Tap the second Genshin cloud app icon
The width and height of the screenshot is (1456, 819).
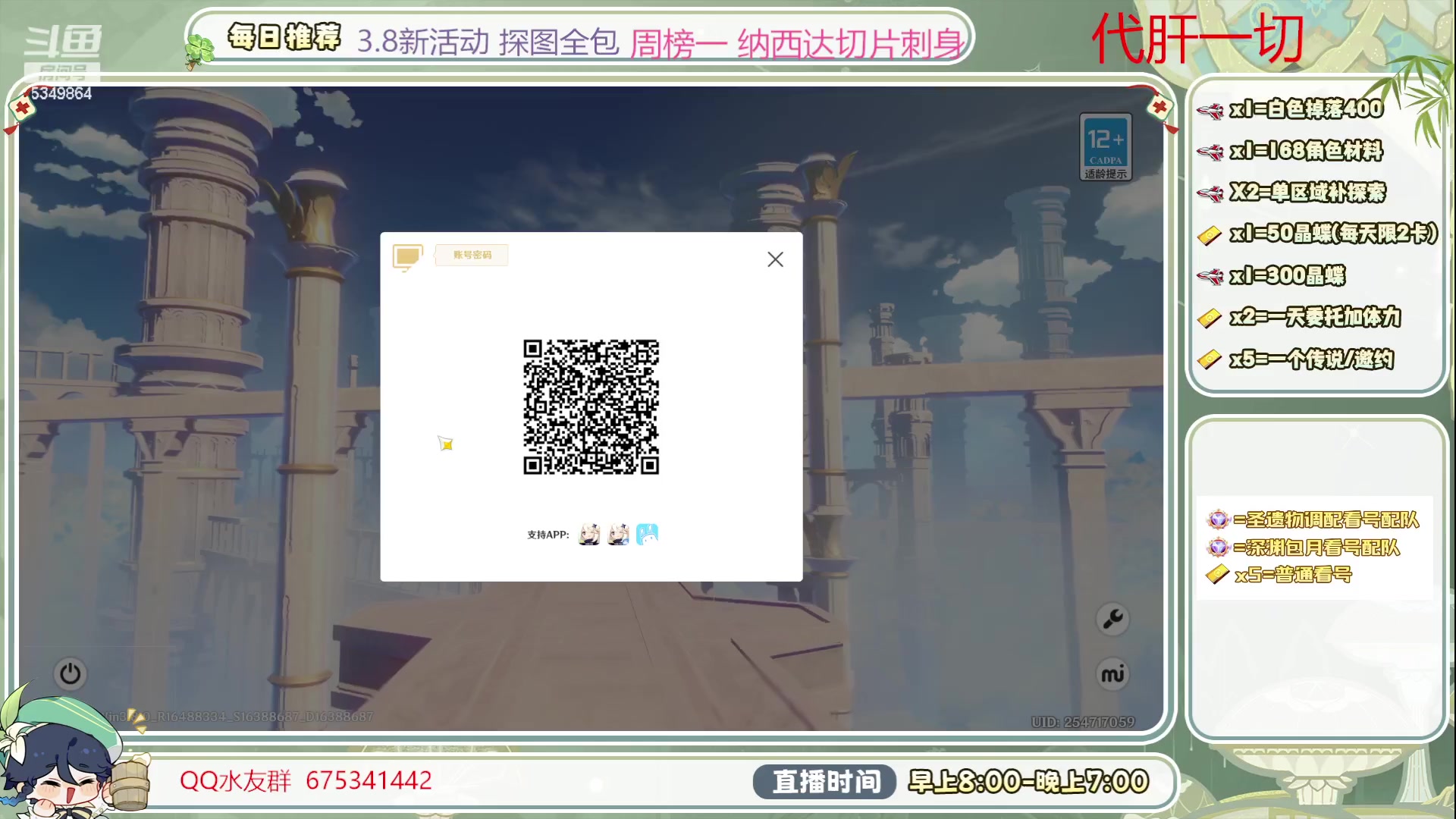618,534
